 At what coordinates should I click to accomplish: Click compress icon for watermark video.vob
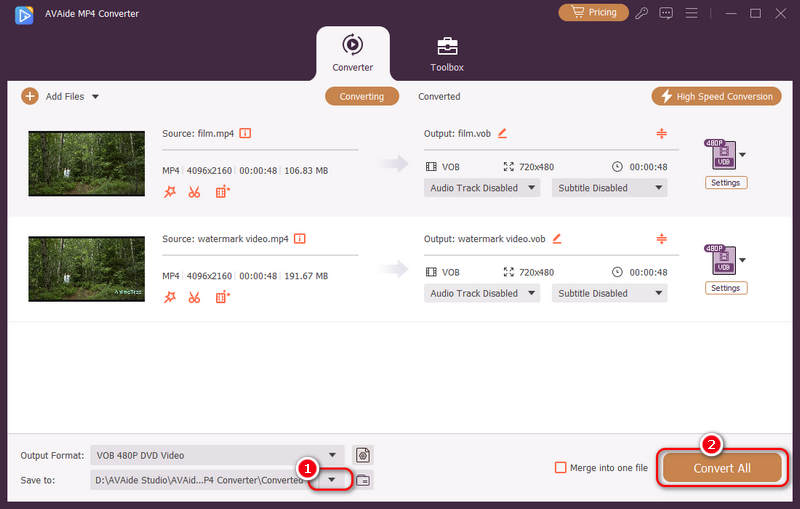pos(661,238)
